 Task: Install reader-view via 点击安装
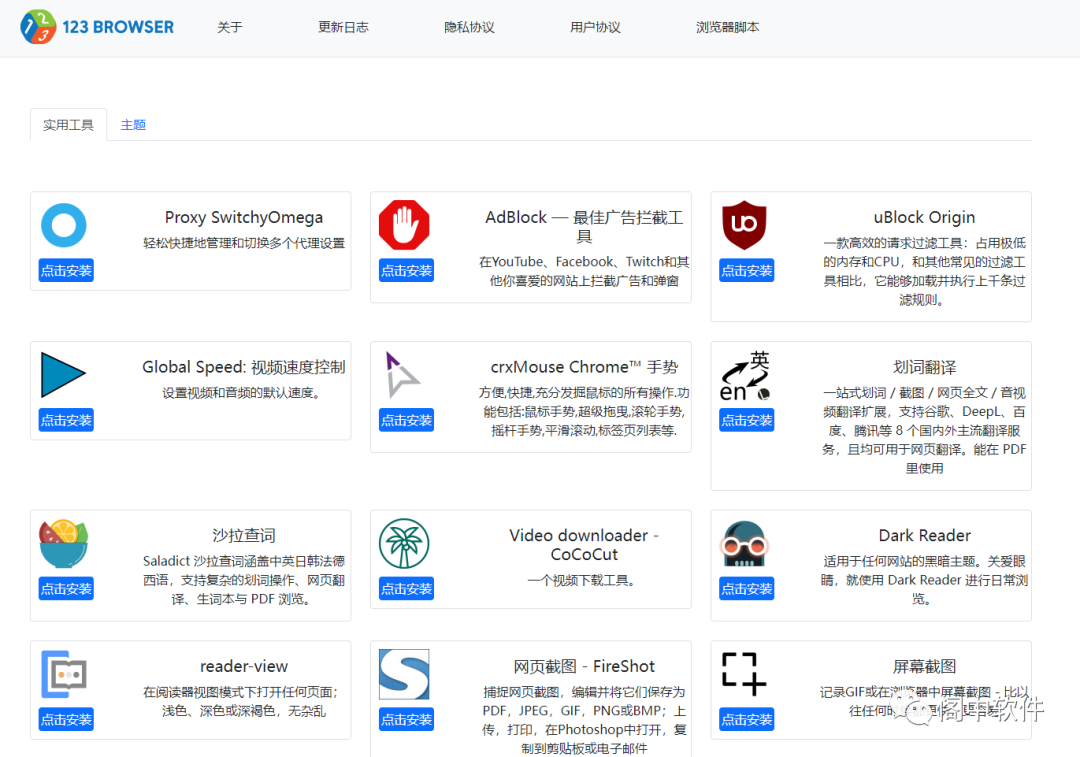[66, 719]
